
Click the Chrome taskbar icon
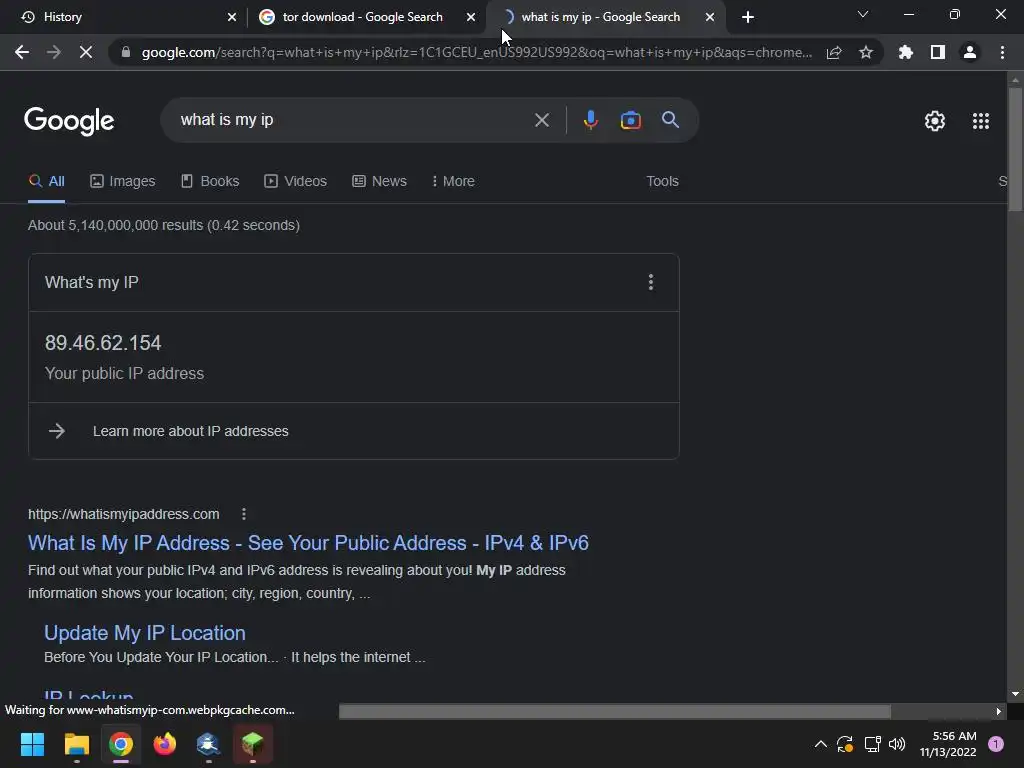coord(121,744)
